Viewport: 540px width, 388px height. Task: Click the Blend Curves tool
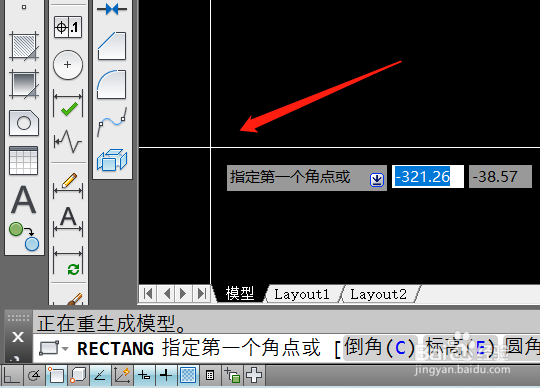(112, 122)
